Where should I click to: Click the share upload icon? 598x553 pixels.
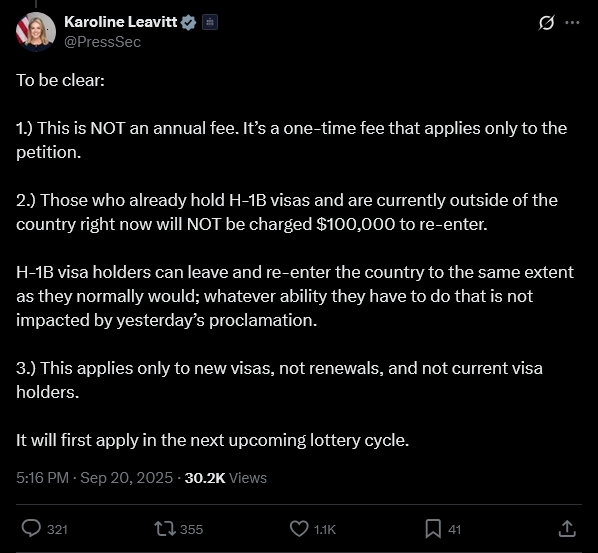tap(567, 529)
